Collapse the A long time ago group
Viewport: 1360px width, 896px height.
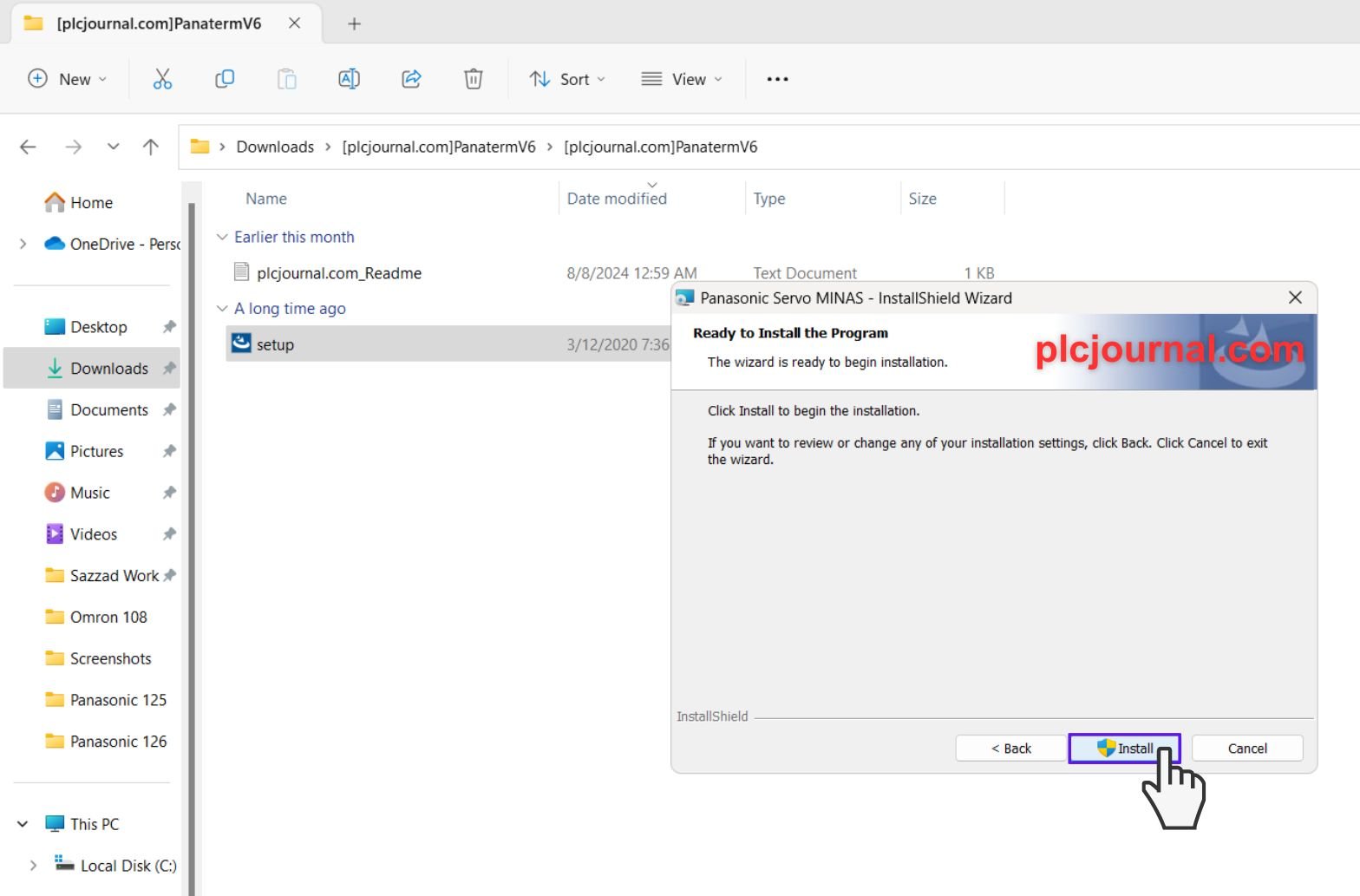point(222,308)
